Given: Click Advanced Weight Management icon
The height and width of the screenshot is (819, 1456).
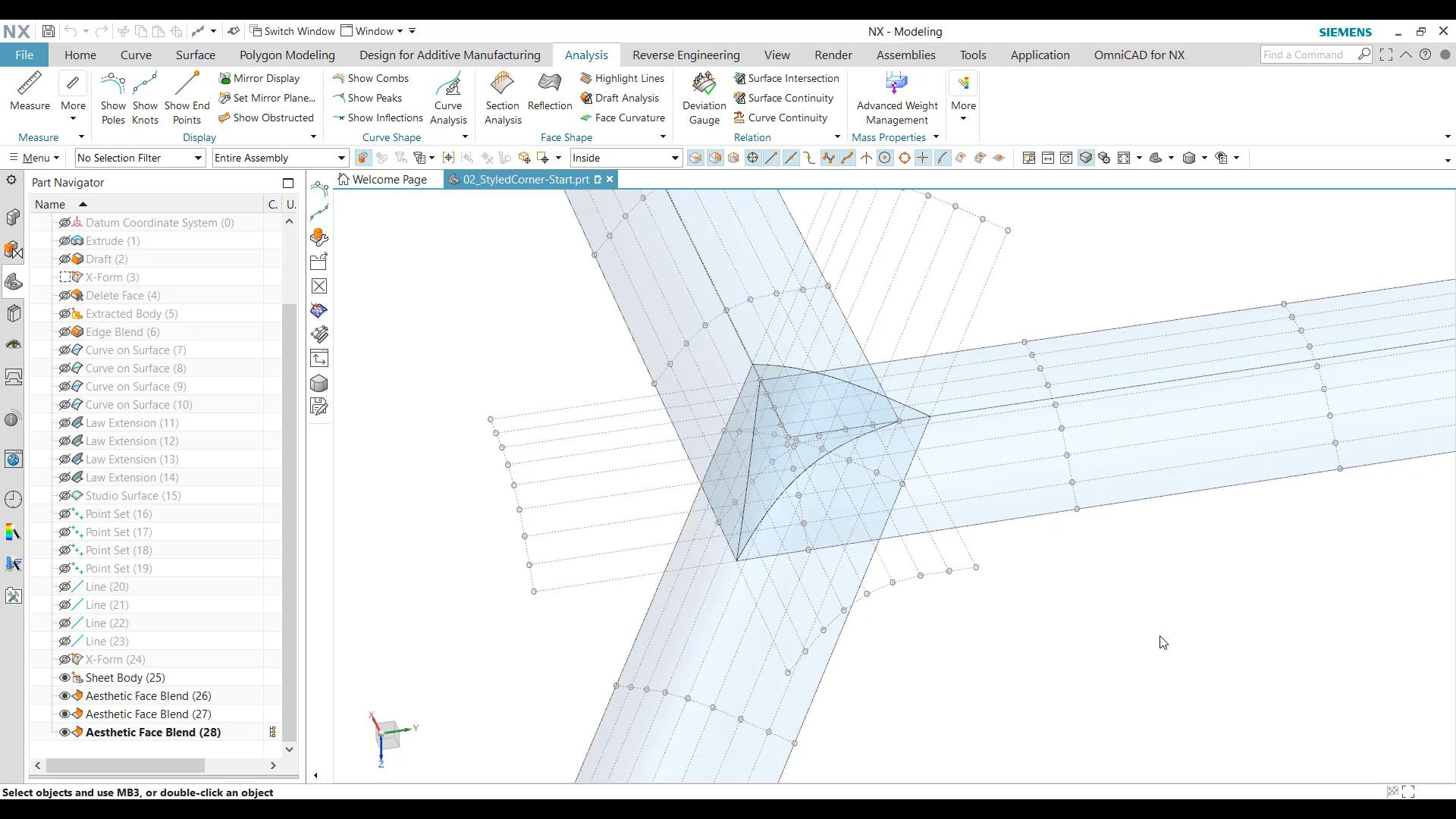Looking at the screenshot, I should [x=896, y=84].
